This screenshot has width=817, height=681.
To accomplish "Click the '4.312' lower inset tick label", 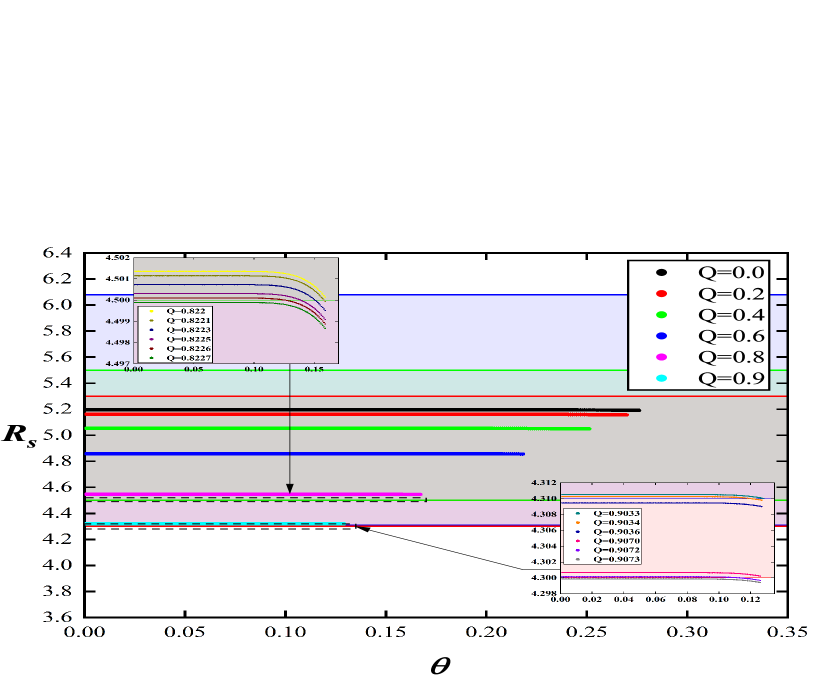I will point(543,483).
